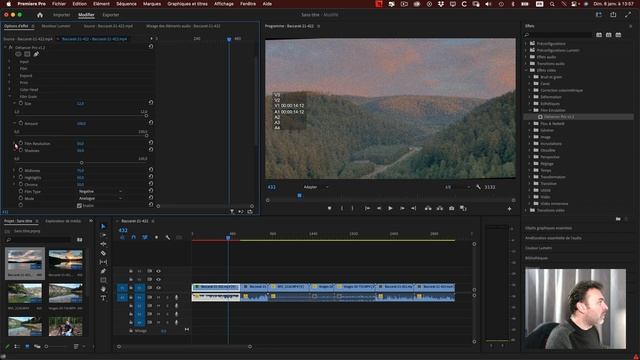Open the Marques menu

[x=152, y=4]
